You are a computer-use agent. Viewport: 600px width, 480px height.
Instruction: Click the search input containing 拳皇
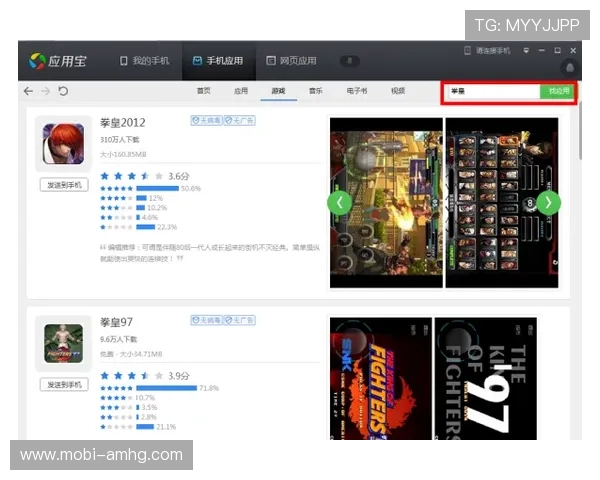[494, 91]
